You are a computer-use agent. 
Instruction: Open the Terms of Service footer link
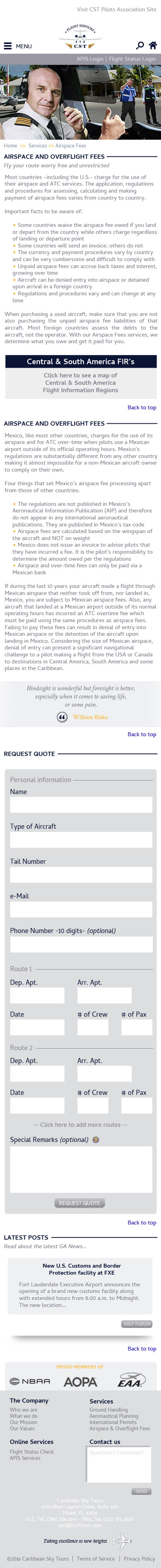pos(95,1559)
